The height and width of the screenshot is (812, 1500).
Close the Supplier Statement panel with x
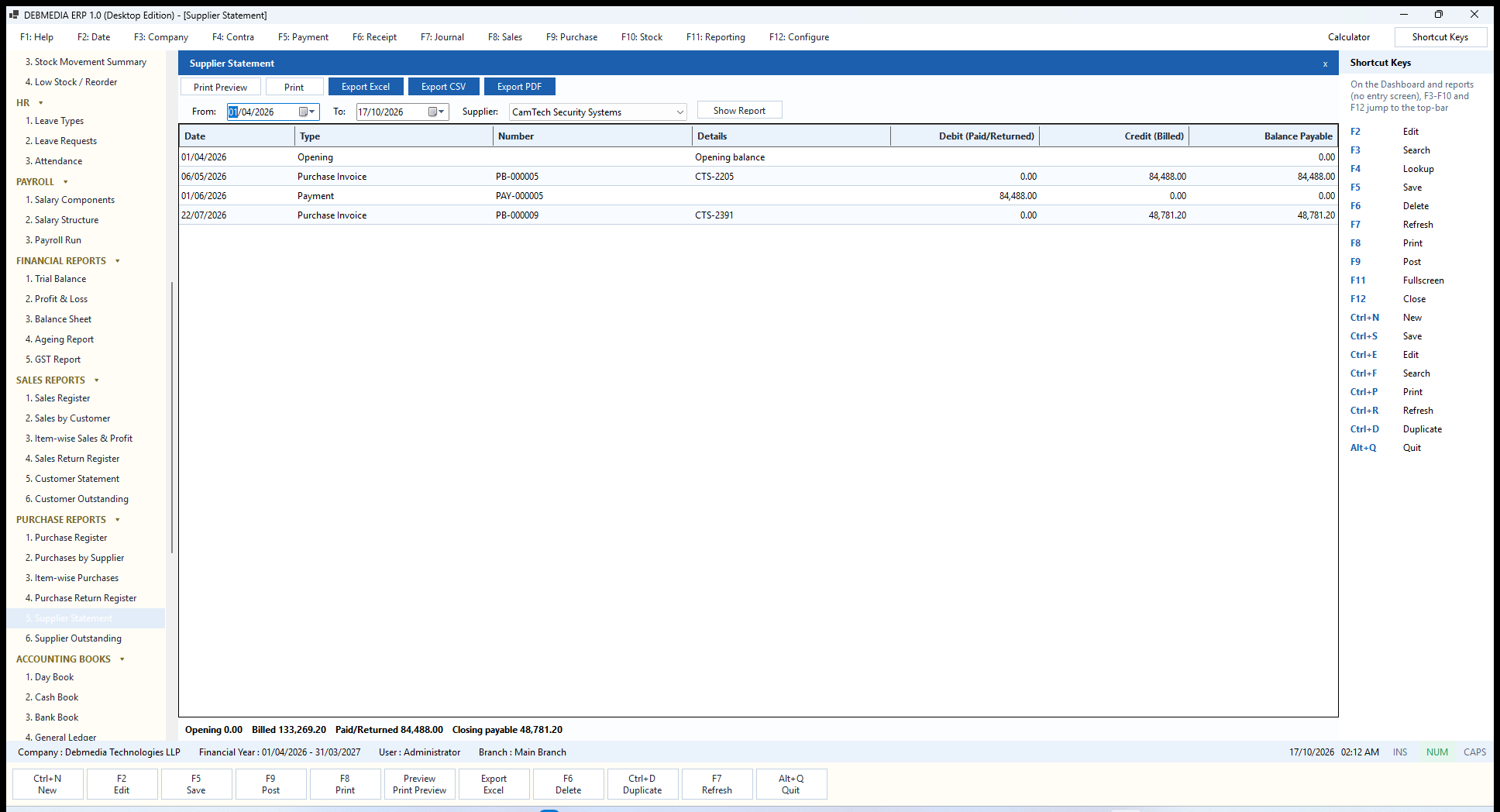click(x=1325, y=64)
